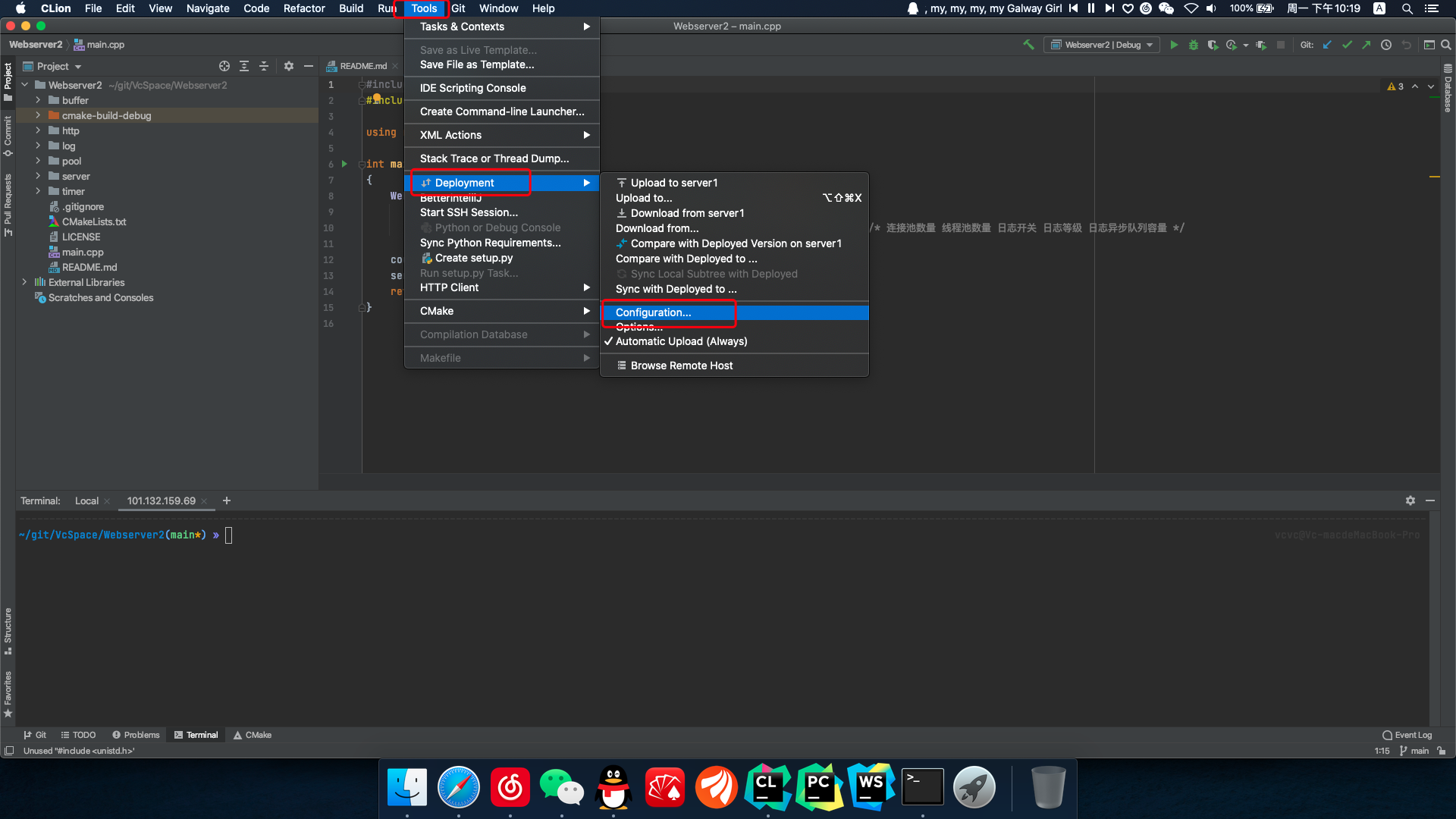Open CMakeLists.txt in the project tree

pyautogui.click(x=94, y=221)
